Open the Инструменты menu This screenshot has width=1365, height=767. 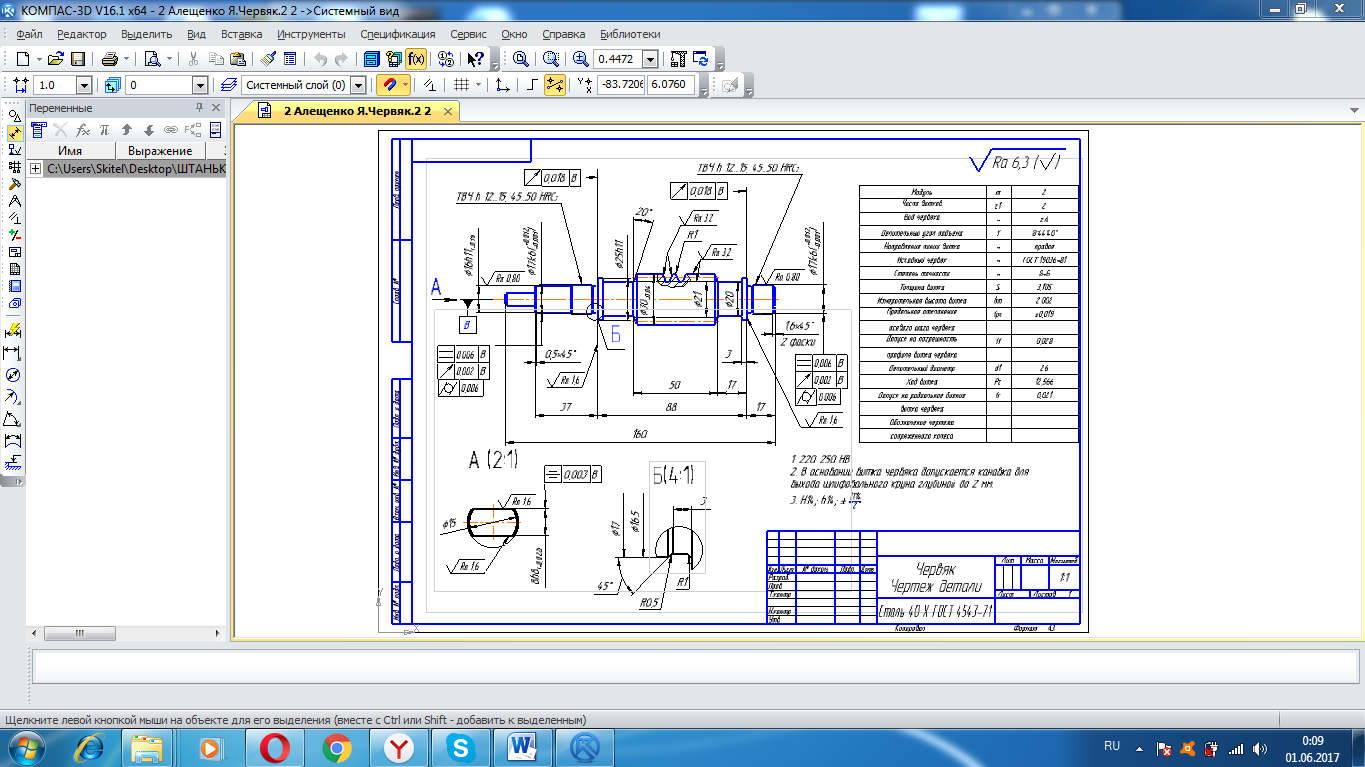click(311, 33)
